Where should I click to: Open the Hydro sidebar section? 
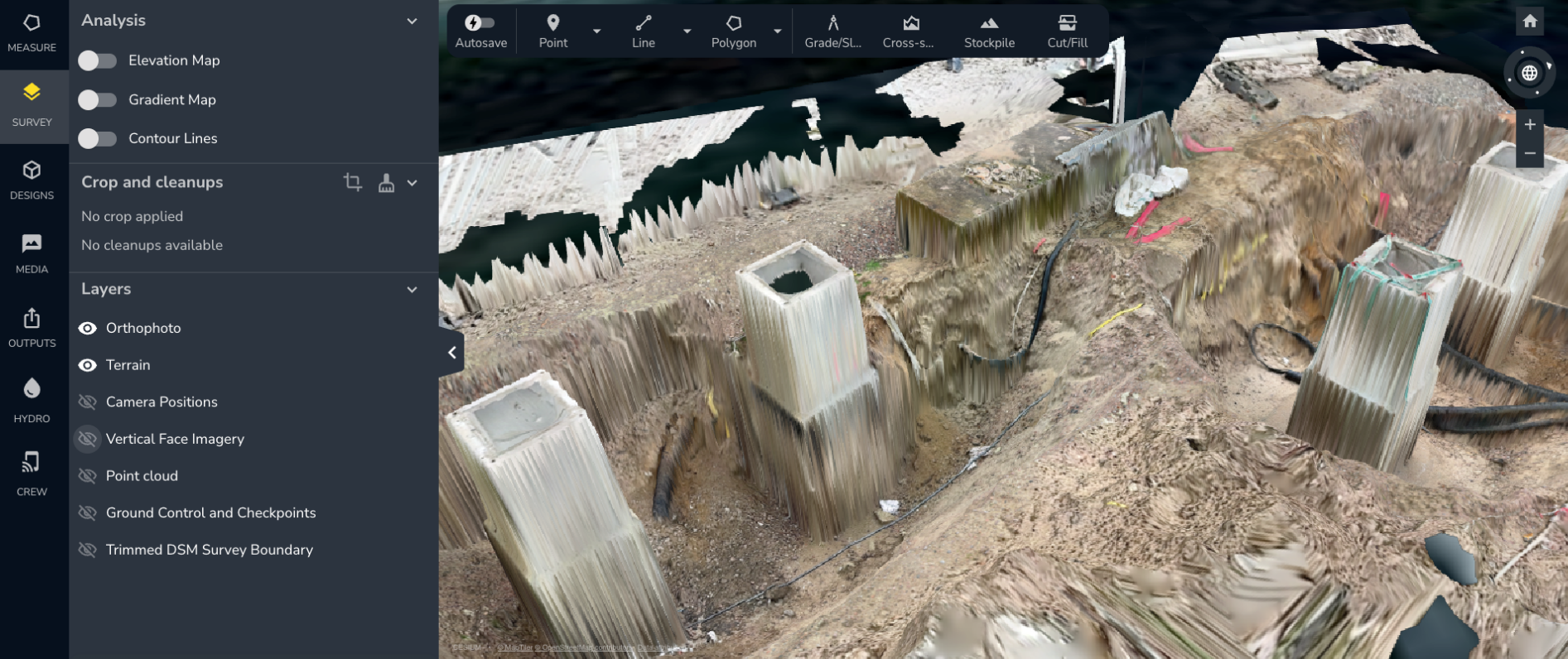pyautogui.click(x=31, y=402)
